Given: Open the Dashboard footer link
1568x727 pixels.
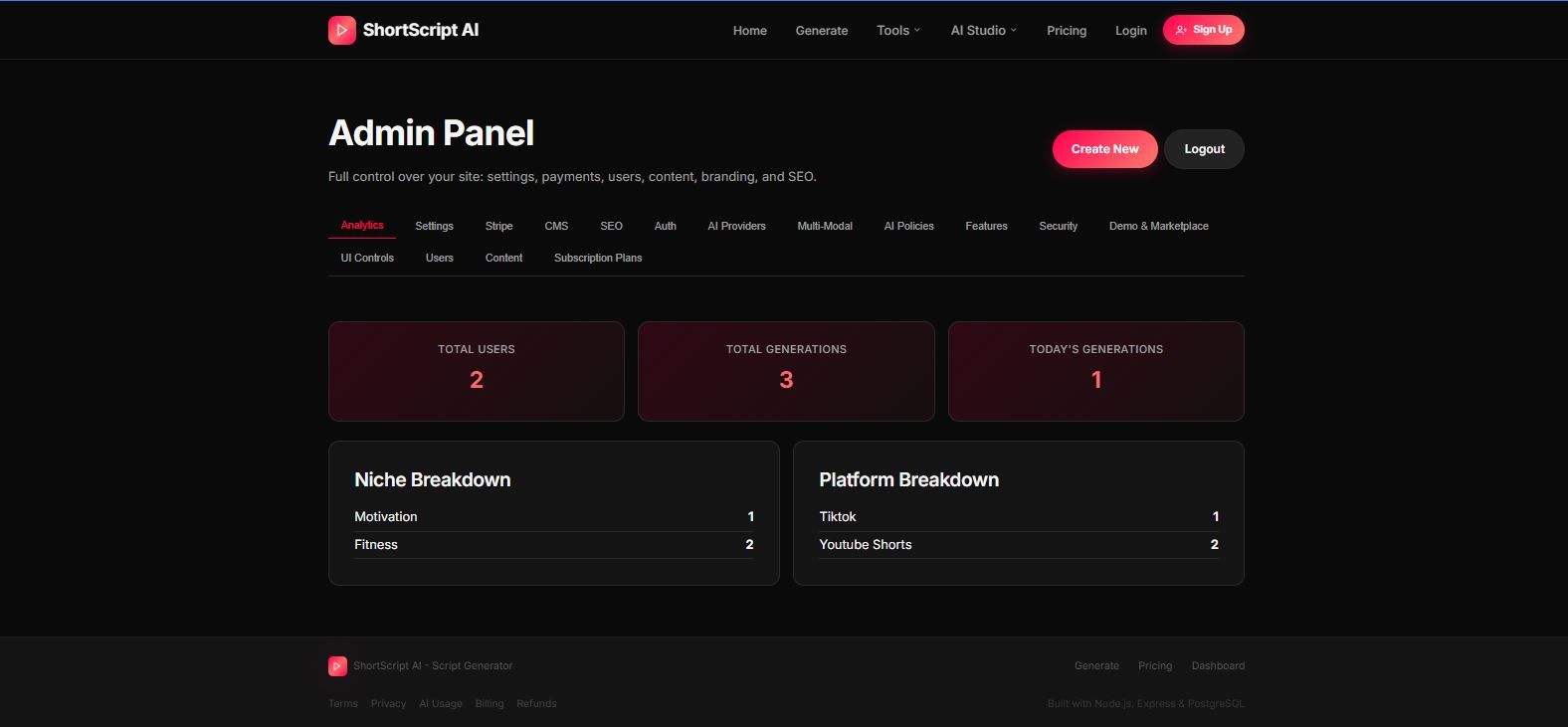Looking at the screenshot, I should click(1217, 665).
